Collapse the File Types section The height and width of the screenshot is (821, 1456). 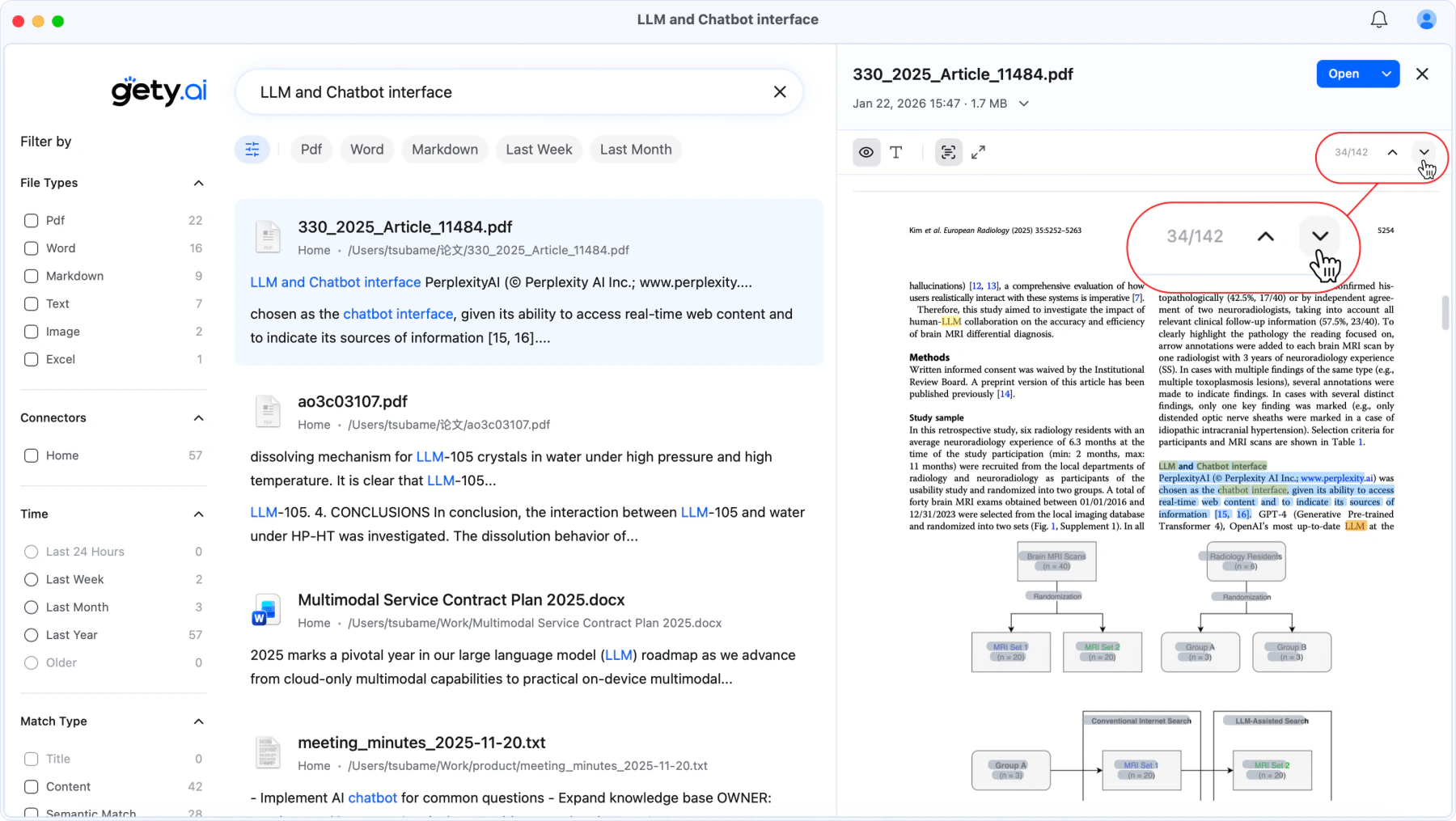pyautogui.click(x=198, y=183)
